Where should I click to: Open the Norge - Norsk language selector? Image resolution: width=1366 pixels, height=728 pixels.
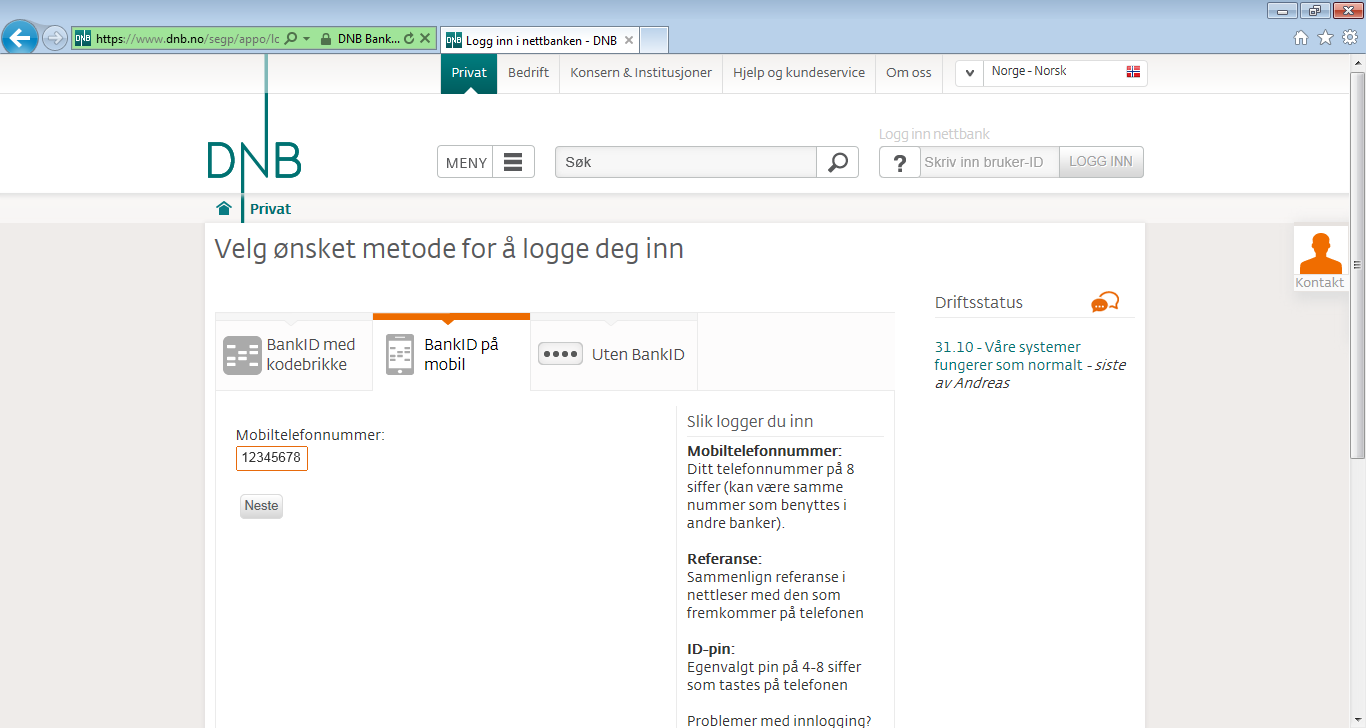(1051, 73)
